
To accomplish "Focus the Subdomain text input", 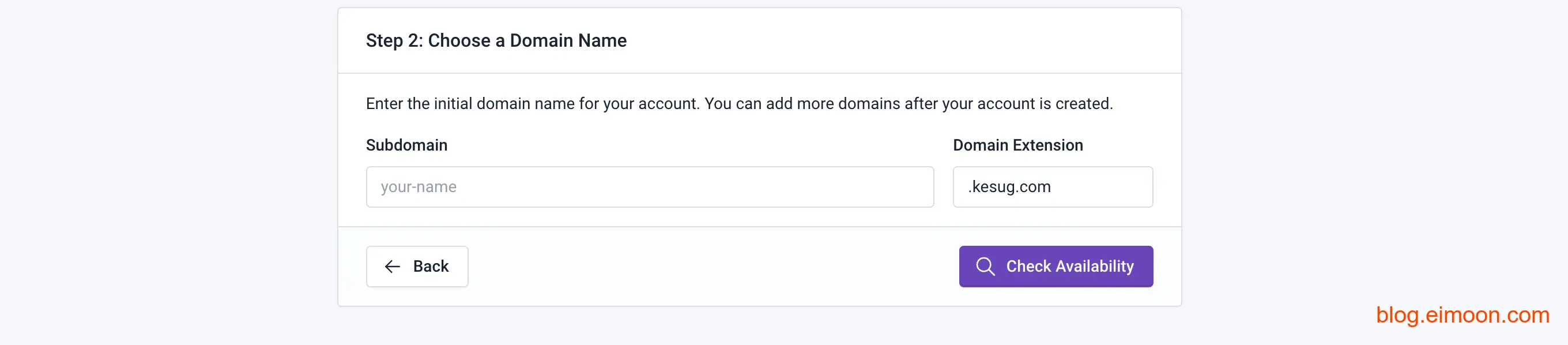I will pos(649,187).
